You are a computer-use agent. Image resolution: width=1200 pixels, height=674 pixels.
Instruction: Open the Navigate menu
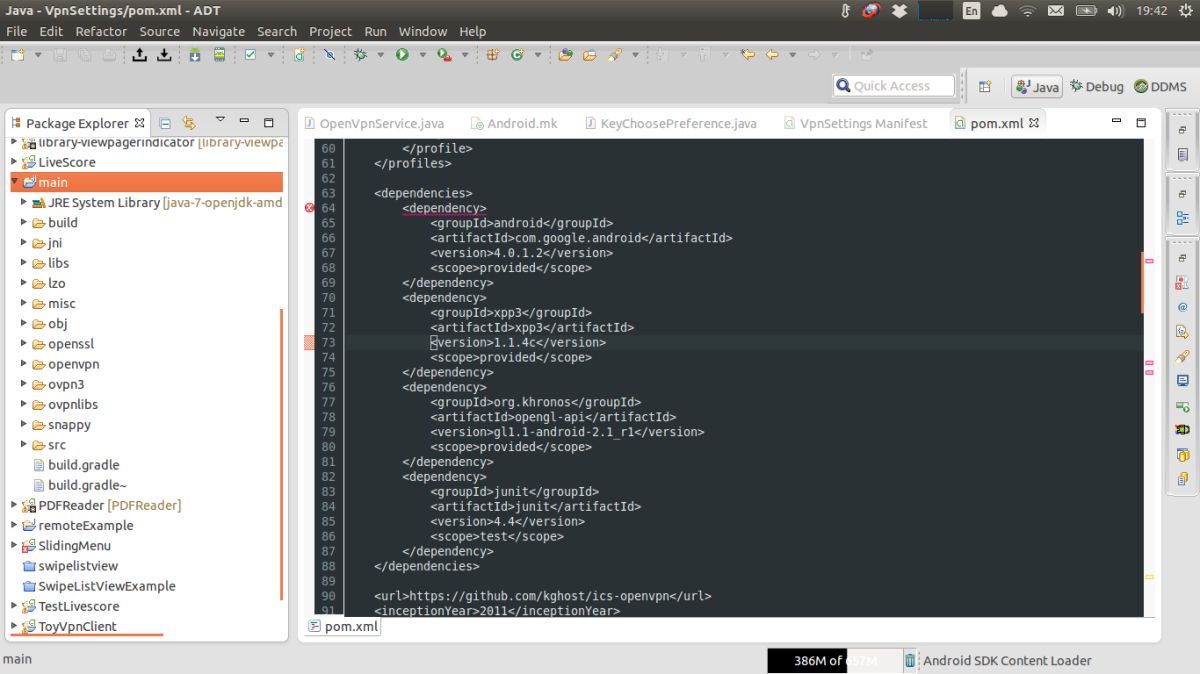click(218, 31)
